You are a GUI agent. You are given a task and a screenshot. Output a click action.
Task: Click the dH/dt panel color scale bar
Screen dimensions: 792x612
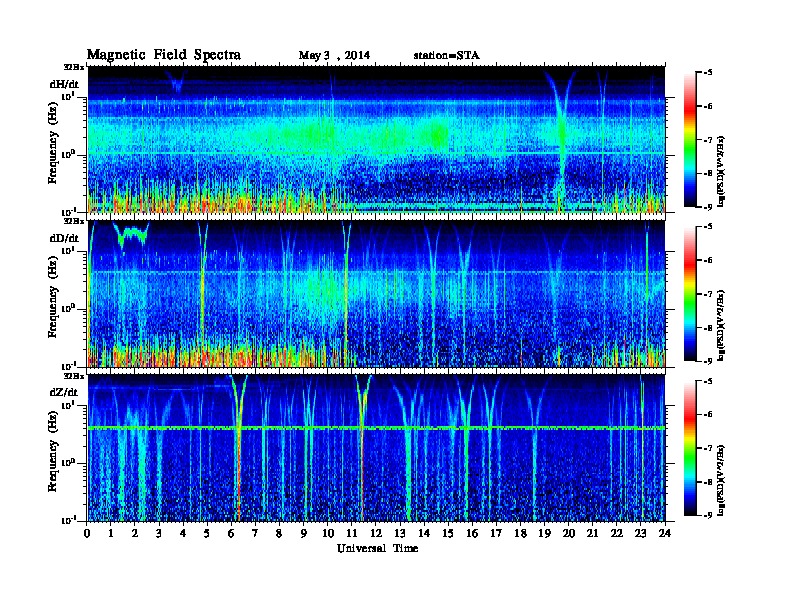pos(690,139)
